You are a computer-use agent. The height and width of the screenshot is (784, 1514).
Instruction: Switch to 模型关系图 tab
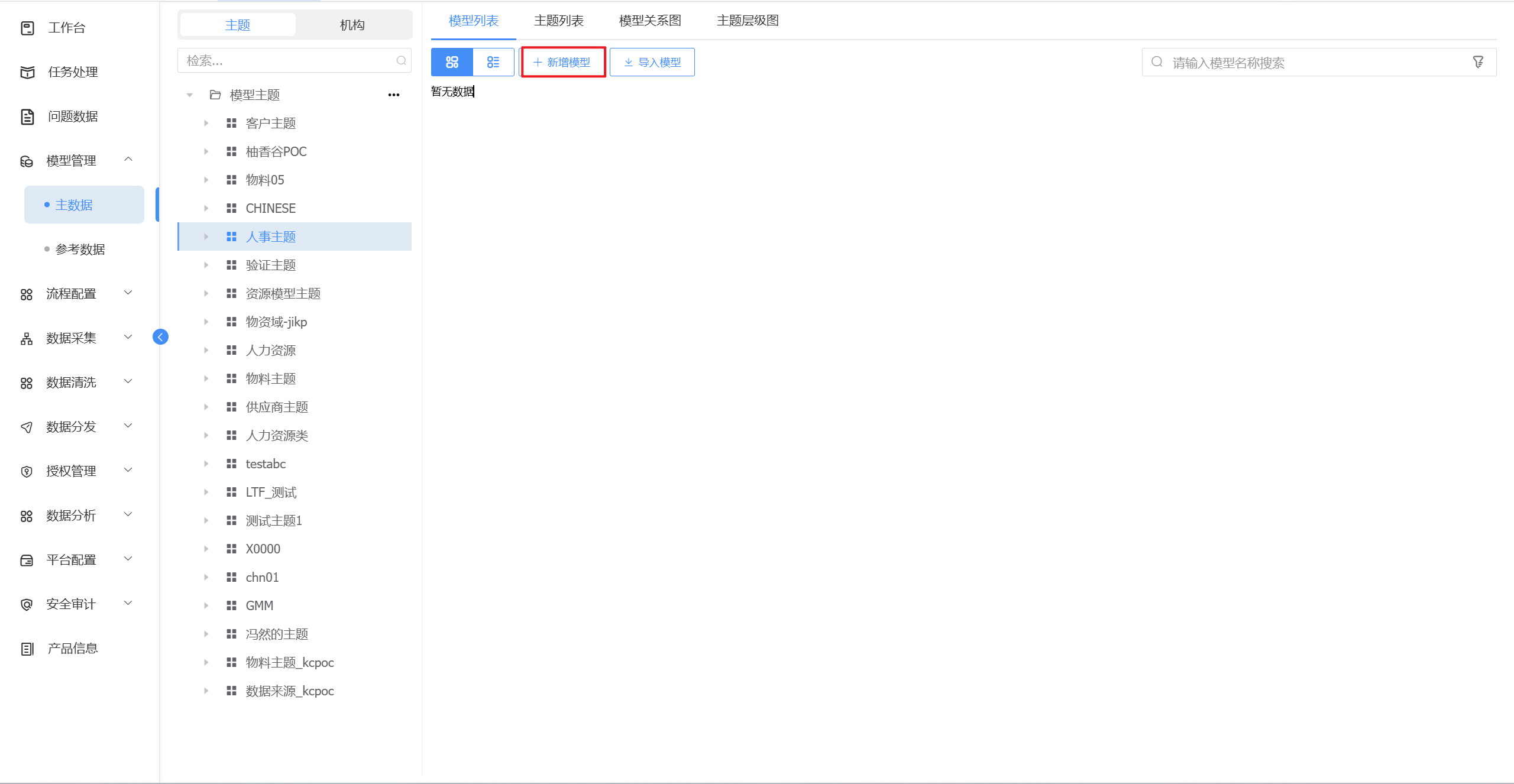click(x=649, y=21)
